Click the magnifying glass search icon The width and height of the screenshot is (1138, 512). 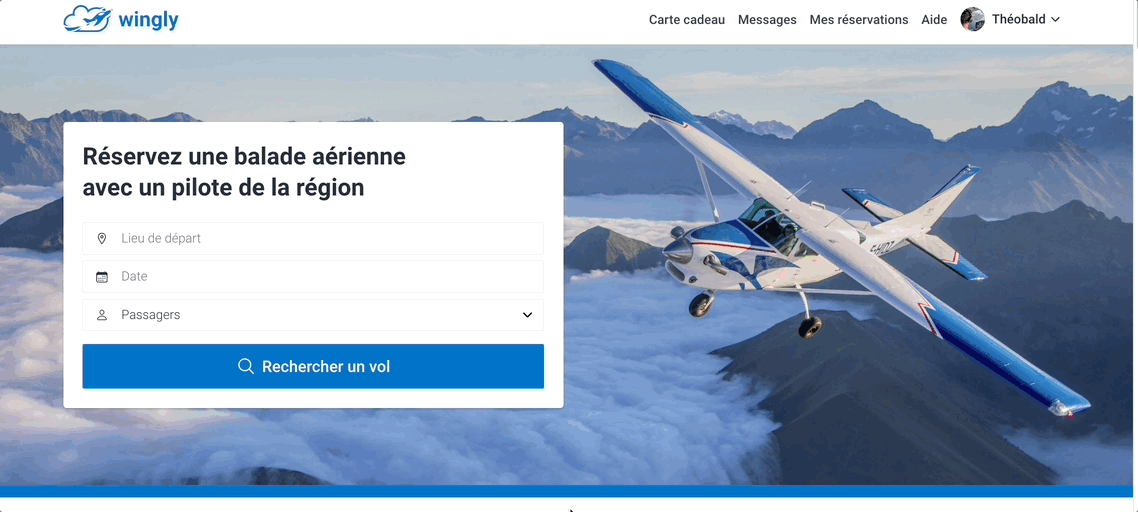coord(246,366)
